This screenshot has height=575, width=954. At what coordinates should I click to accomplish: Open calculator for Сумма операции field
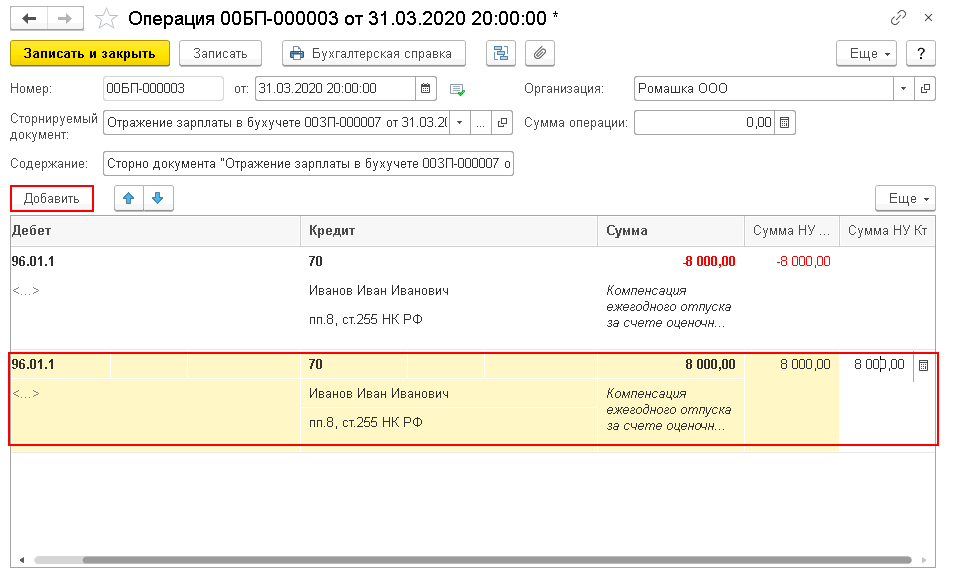click(x=784, y=123)
